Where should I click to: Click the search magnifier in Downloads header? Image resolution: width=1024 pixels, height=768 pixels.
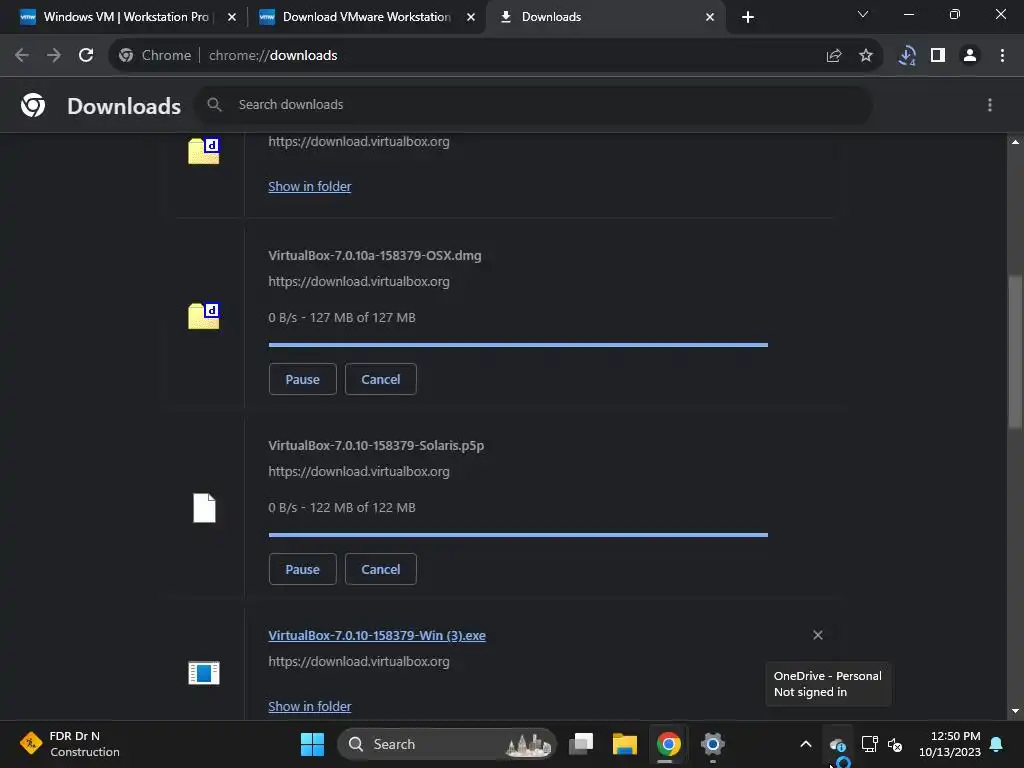pos(214,104)
